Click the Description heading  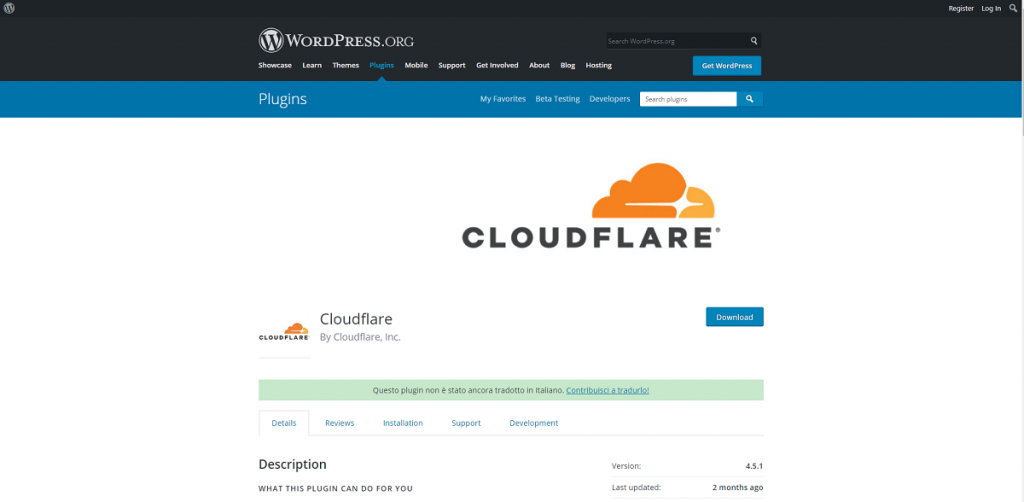point(293,464)
